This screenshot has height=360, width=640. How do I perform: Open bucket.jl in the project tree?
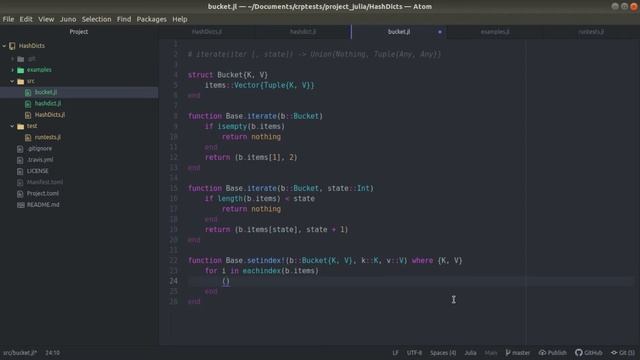pos(46,92)
